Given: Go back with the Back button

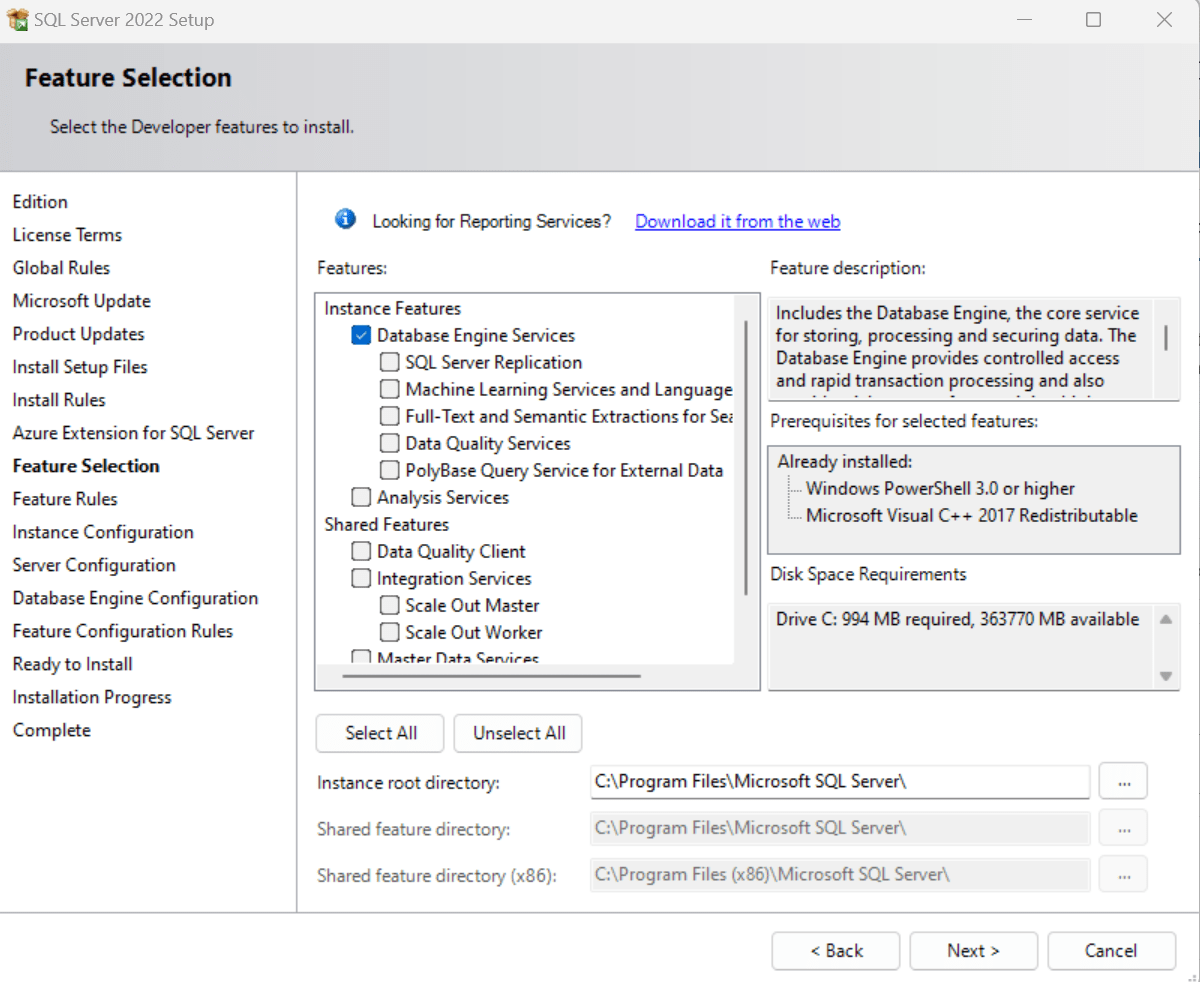Looking at the screenshot, I should 836,951.
